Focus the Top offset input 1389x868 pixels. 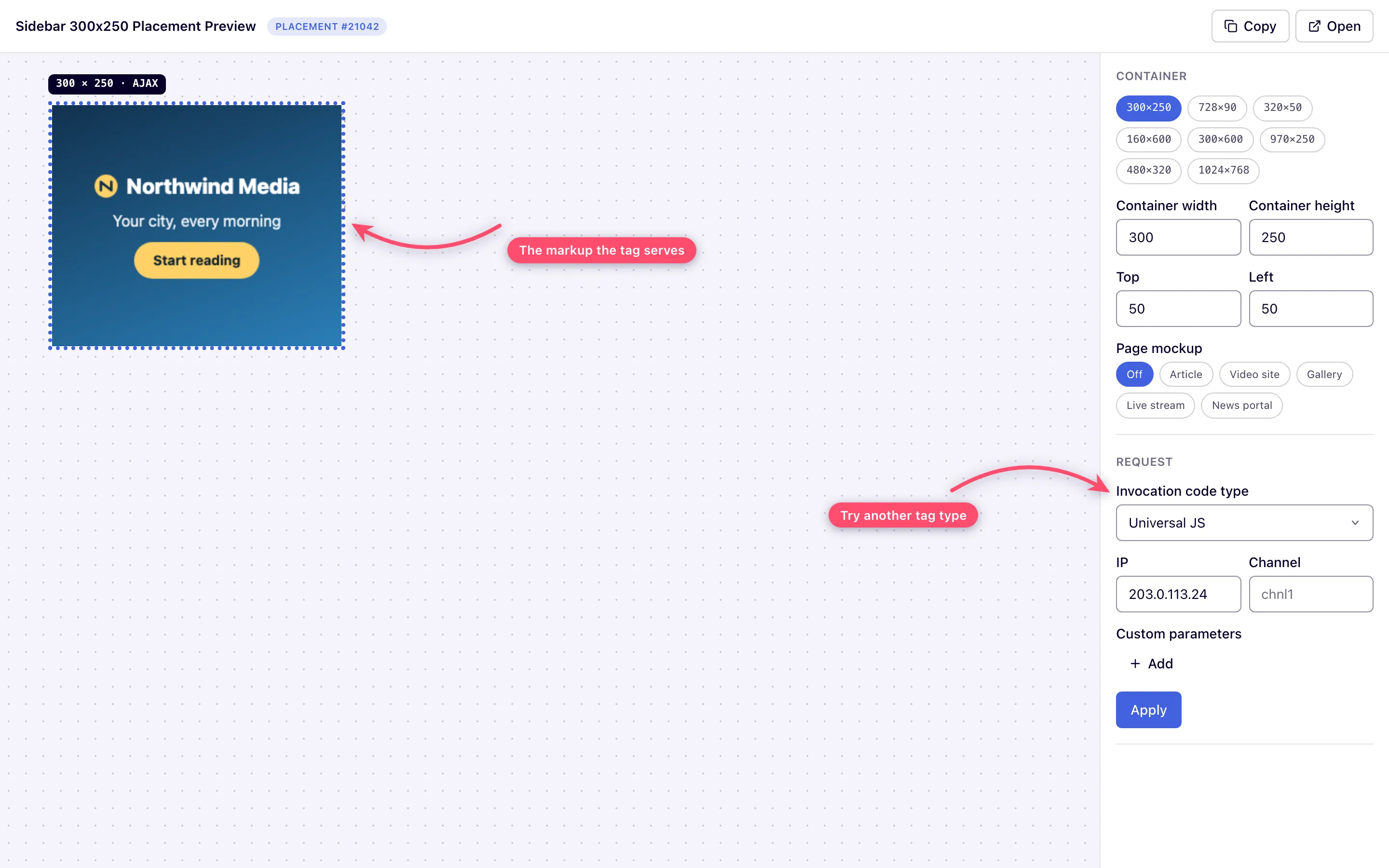(1178, 309)
